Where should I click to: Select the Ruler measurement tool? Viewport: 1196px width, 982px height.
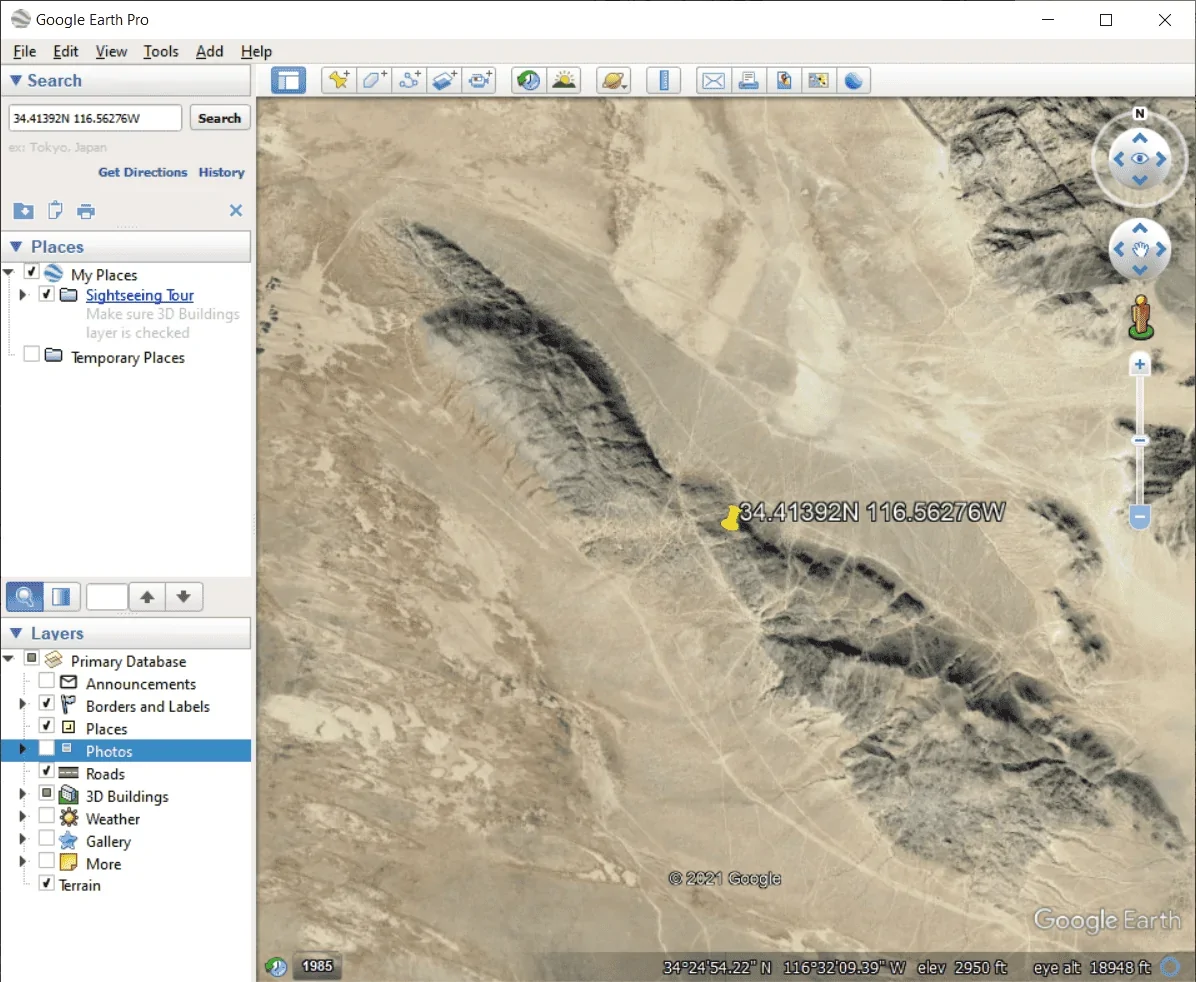(663, 81)
